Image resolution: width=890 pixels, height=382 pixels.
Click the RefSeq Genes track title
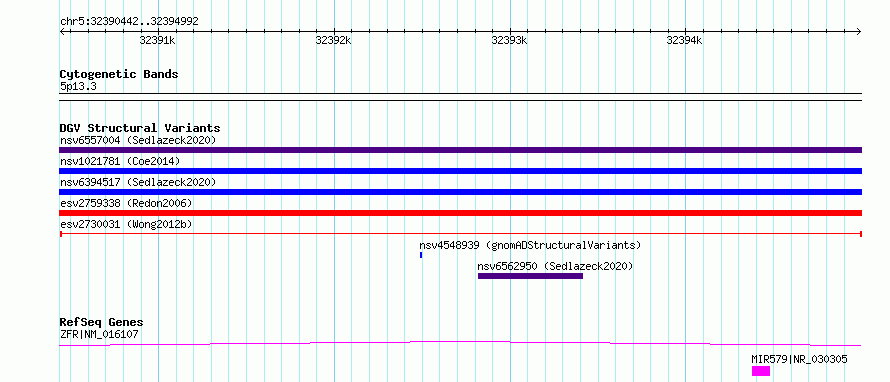click(101, 323)
